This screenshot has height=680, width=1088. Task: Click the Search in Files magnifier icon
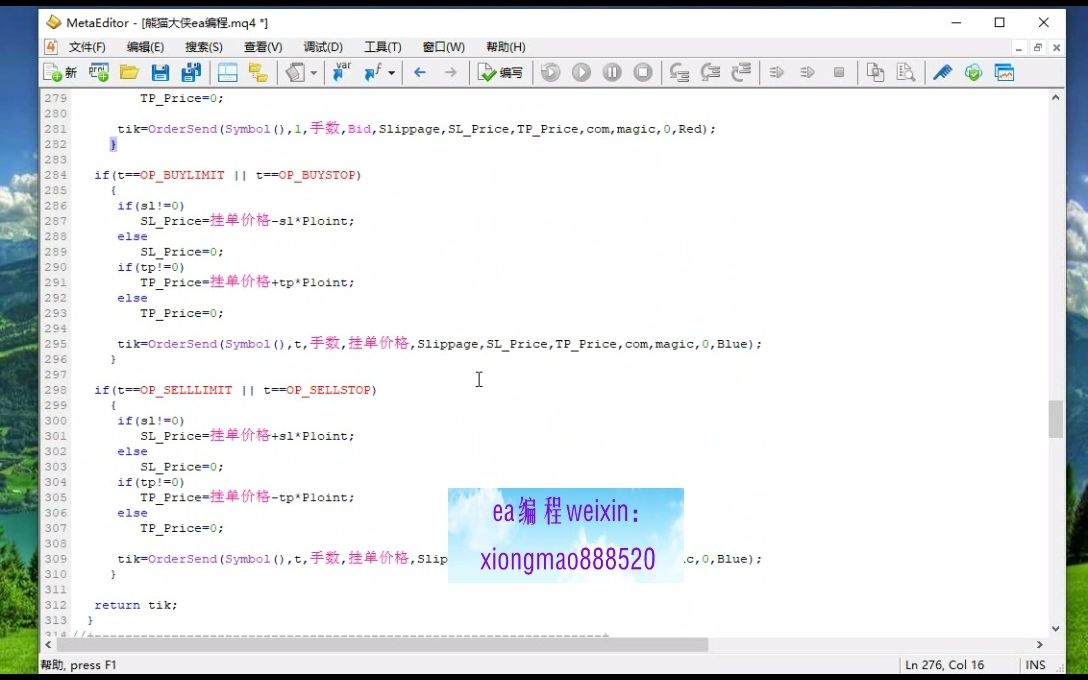[906, 71]
